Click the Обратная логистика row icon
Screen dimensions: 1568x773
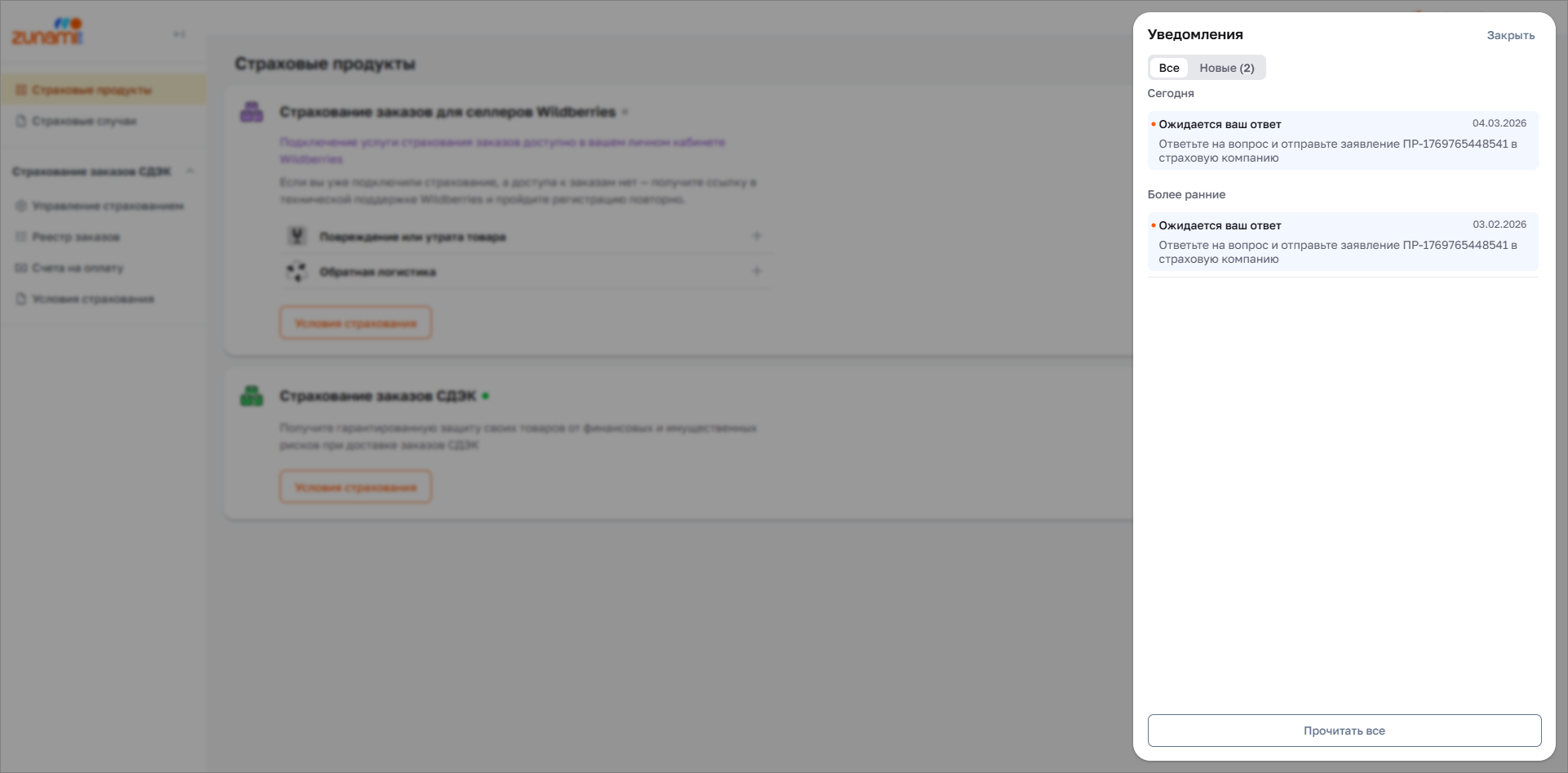pos(297,272)
